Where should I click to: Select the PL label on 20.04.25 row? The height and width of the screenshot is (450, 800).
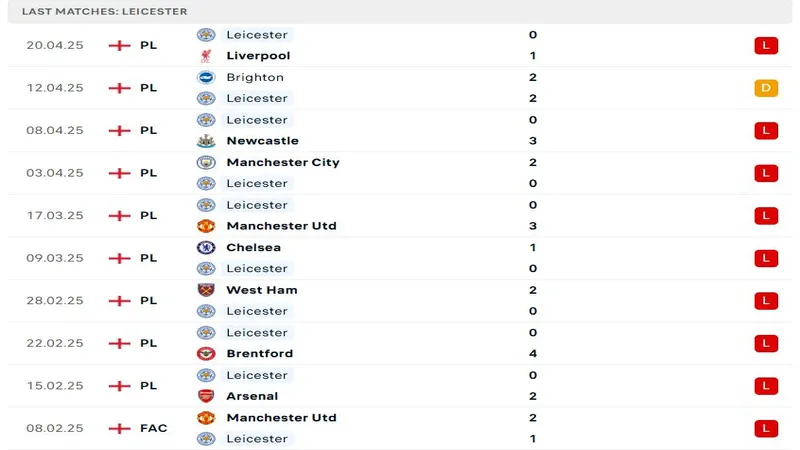[148, 45]
